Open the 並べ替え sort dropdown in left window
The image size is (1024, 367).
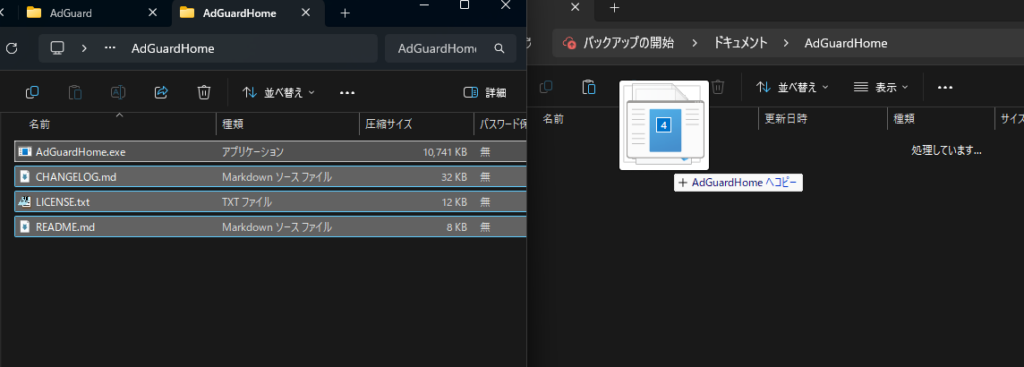coord(279,92)
